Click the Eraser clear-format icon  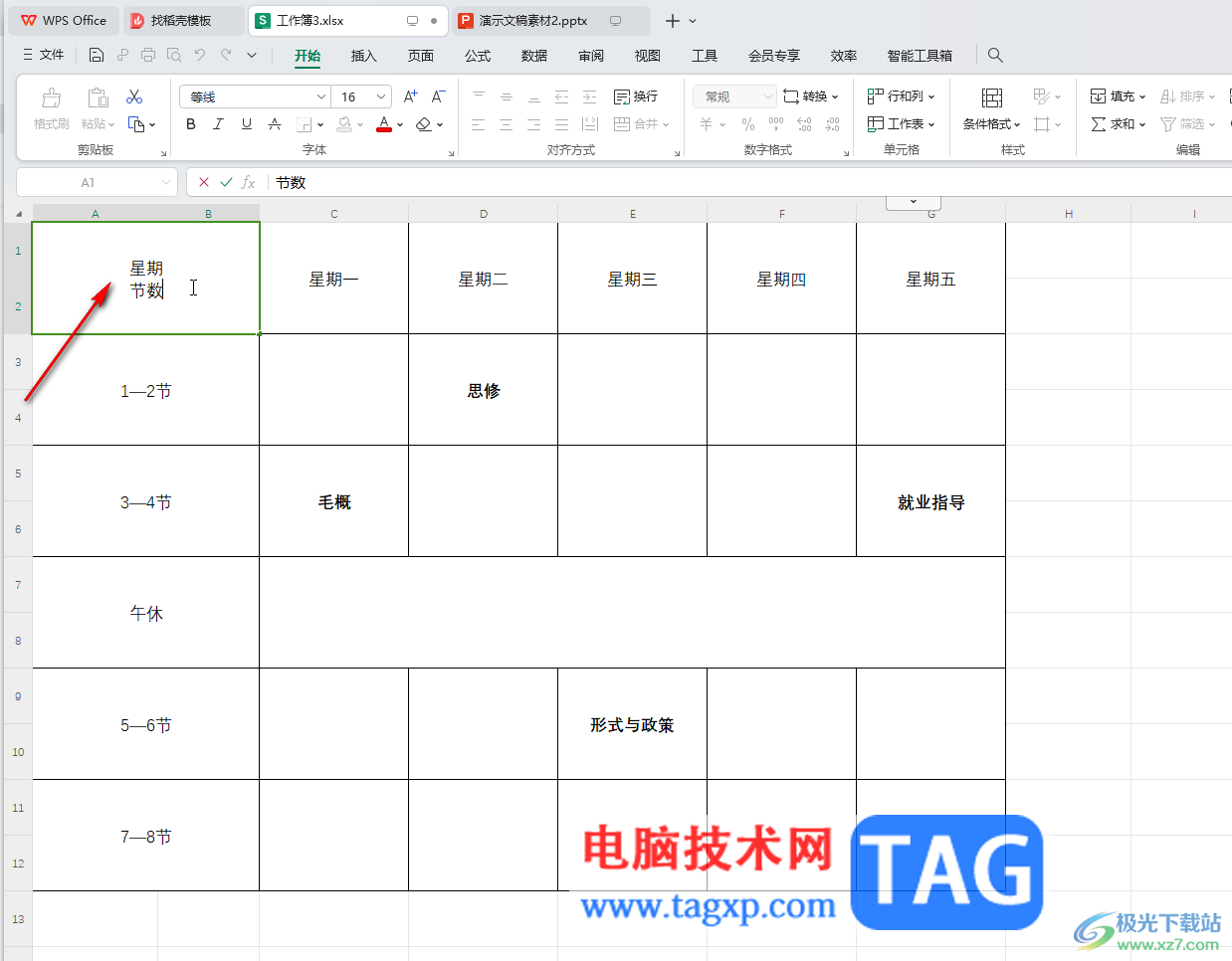click(x=424, y=124)
